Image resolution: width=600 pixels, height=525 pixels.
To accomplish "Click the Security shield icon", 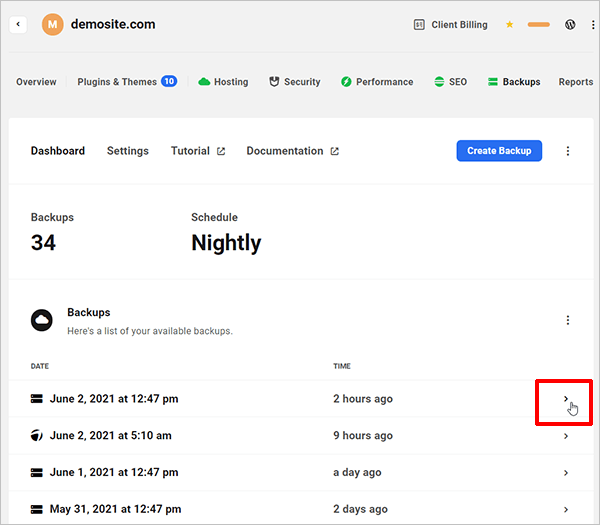I will click(x=274, y=82).
